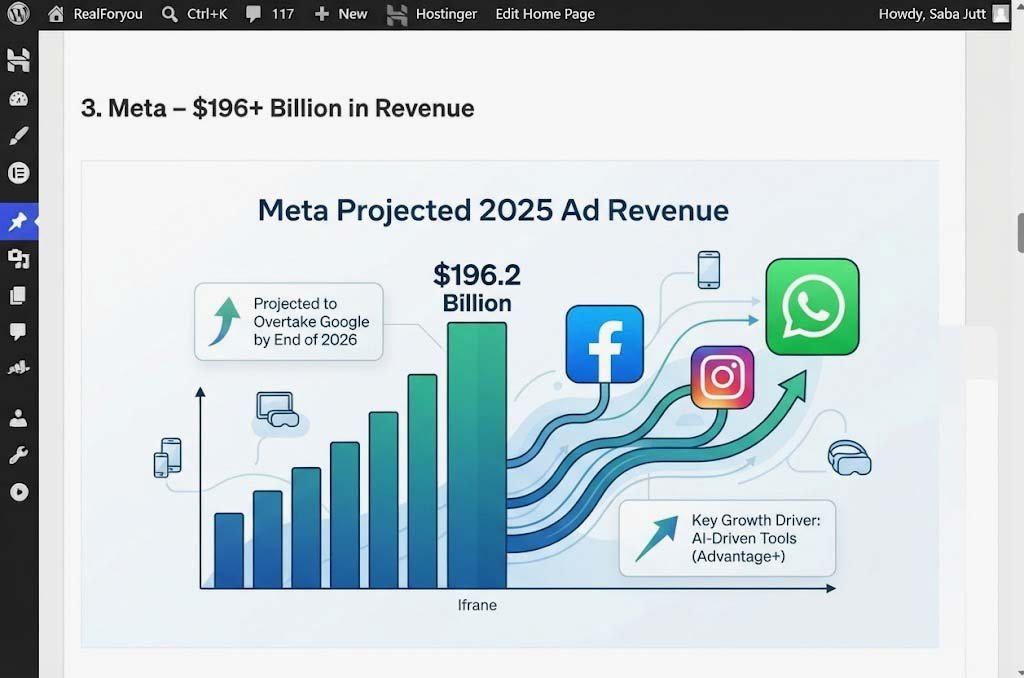Click the play-circle collapse menu icon

[x=19, y=492]
